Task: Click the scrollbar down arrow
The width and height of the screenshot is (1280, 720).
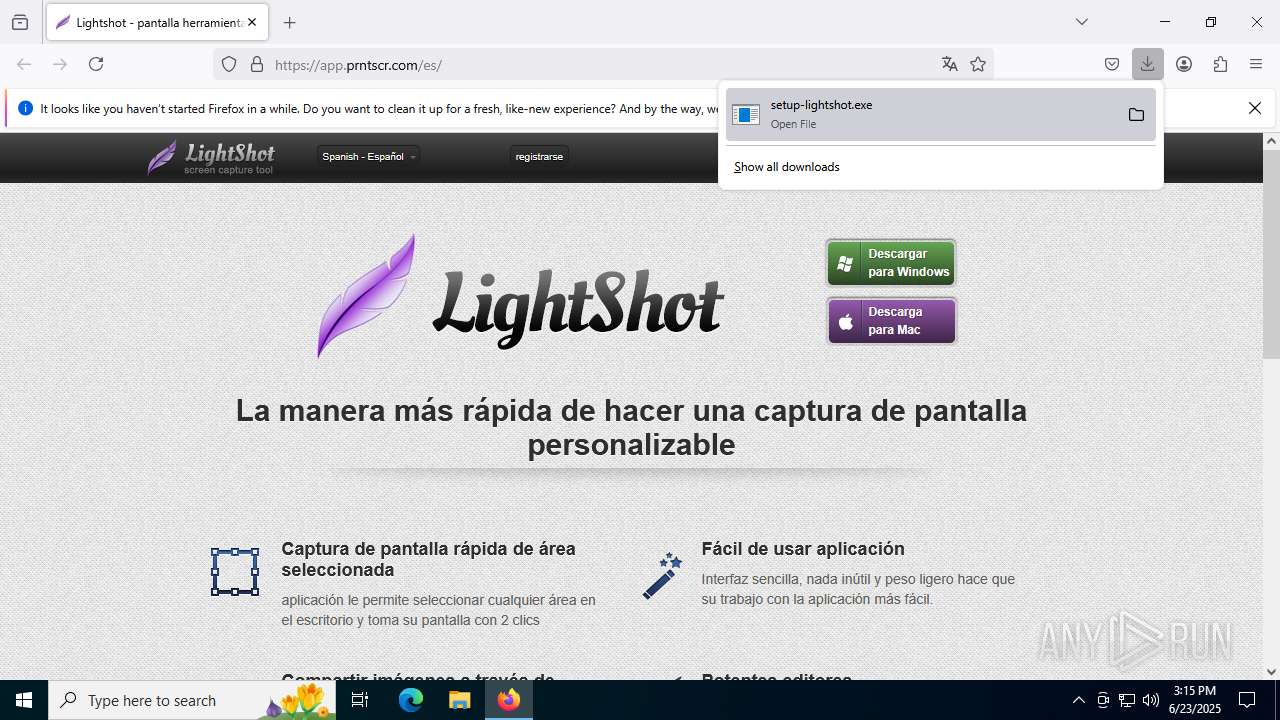Action: tap(1271, 672)
